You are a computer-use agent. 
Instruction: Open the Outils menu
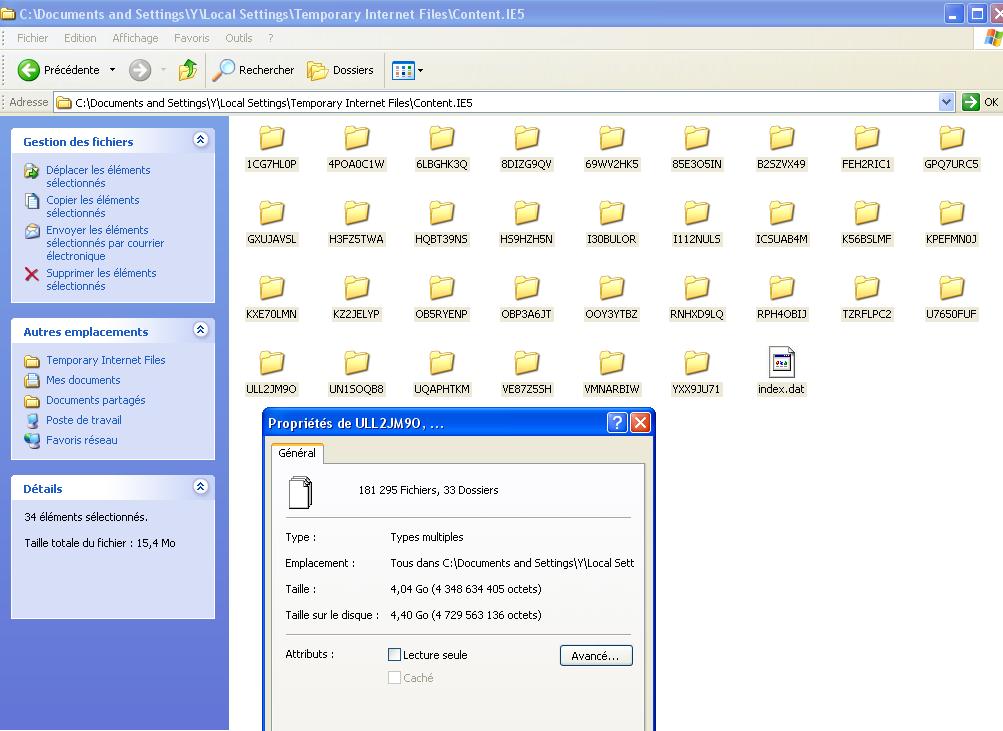pos(239,38)
